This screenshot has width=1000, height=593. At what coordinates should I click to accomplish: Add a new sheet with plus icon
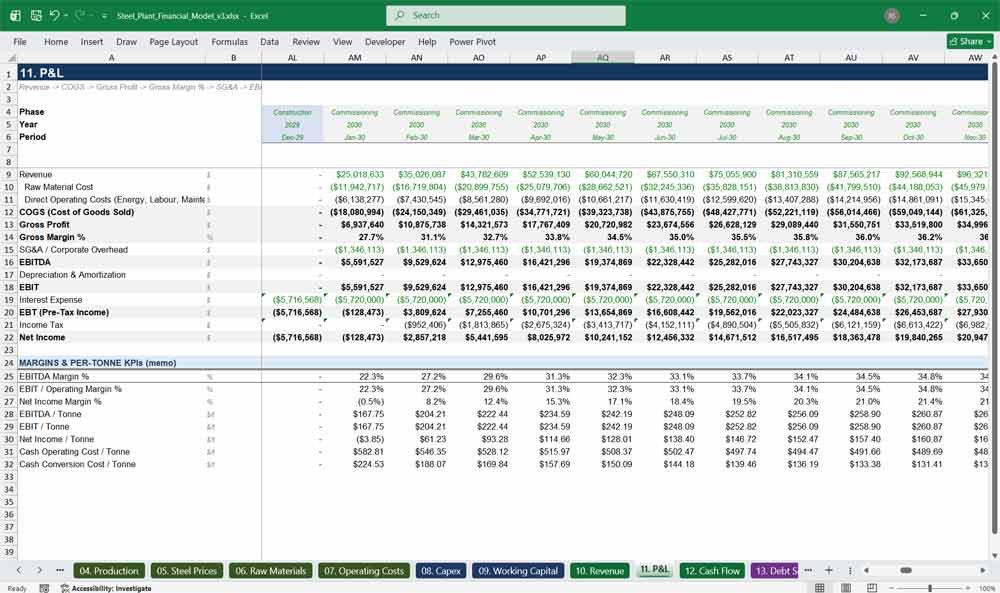tap(828, 570)
